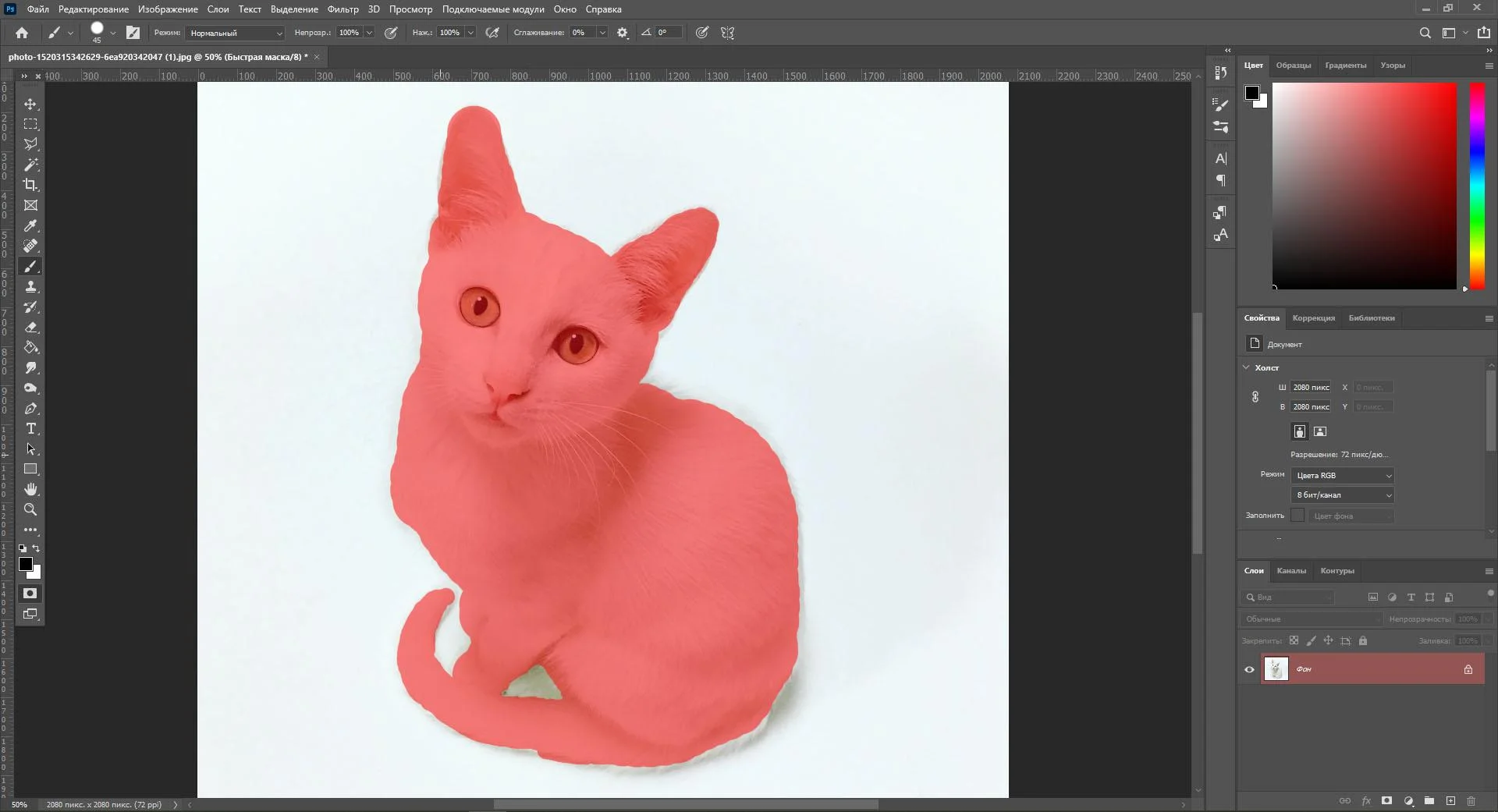Select the Eyedropper tool
Screen dimensions: 1498x812
pyautogui.click(x=30, y=225)
